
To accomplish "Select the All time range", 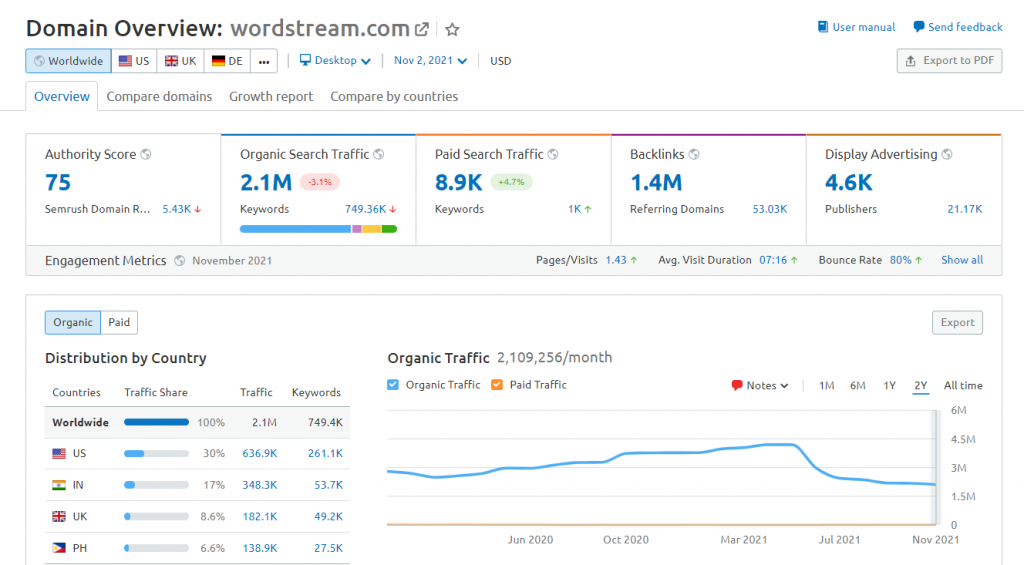I will [963, 385].
